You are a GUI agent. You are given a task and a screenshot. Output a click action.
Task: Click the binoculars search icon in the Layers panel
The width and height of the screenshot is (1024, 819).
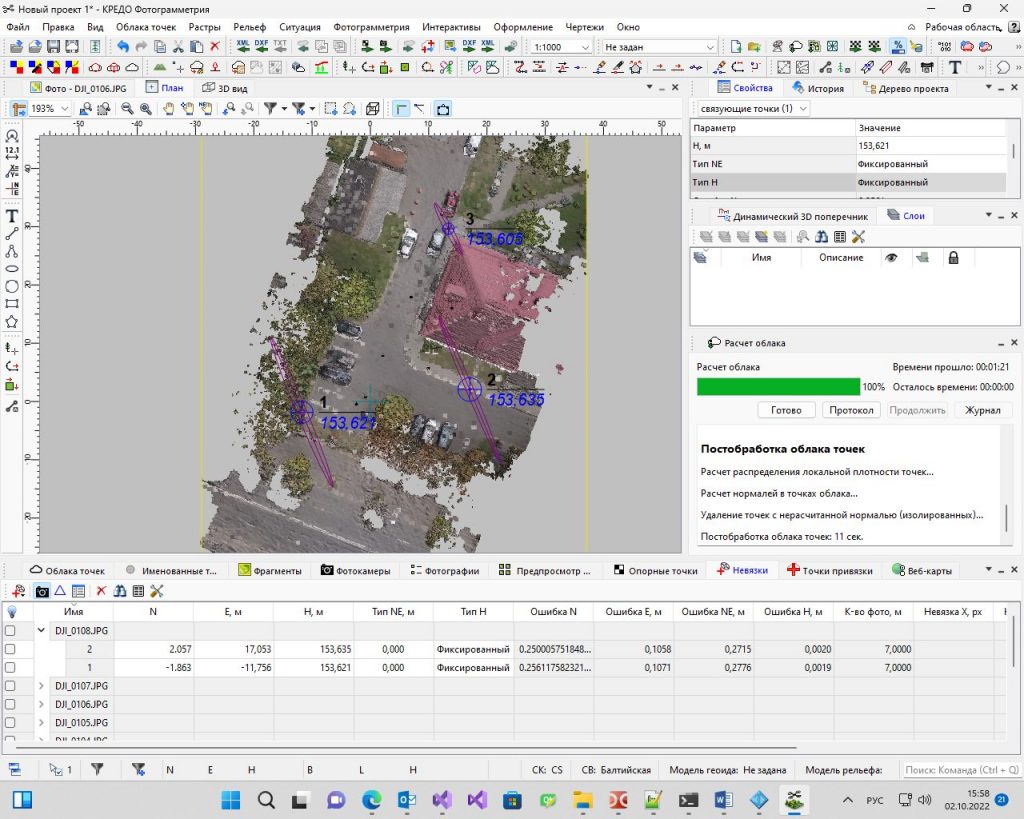click(822, 236)
